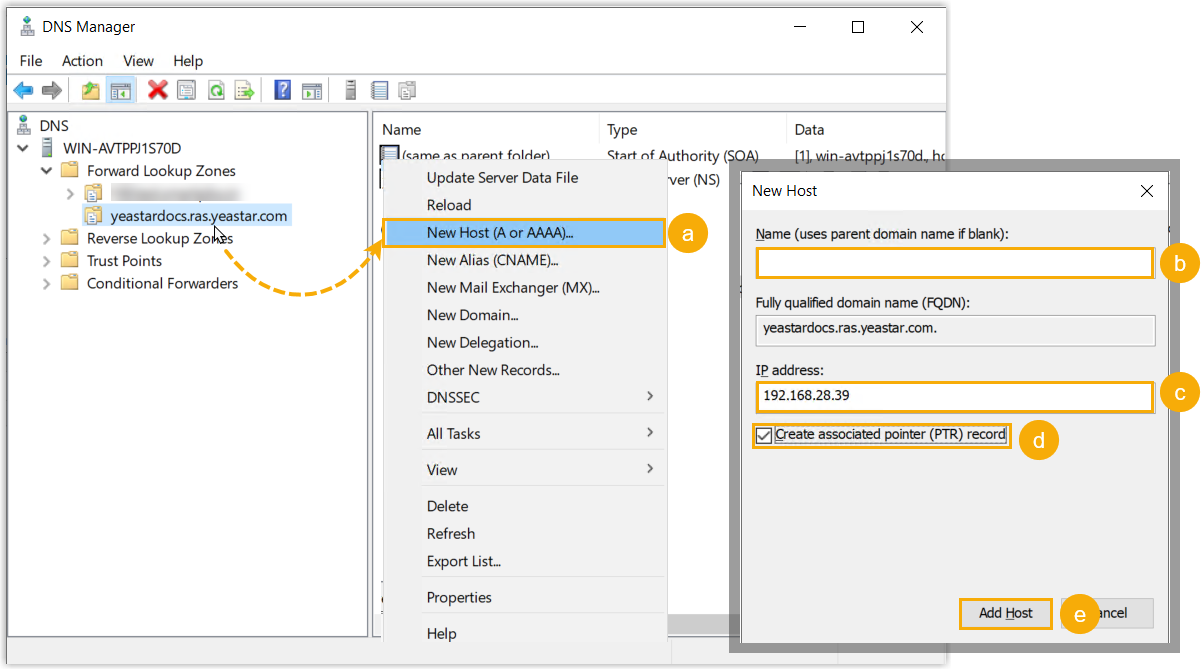Open Help using blue question mark icon
Image resolution: width=1201 pixels, height=670 pixels.
point(282,91)
